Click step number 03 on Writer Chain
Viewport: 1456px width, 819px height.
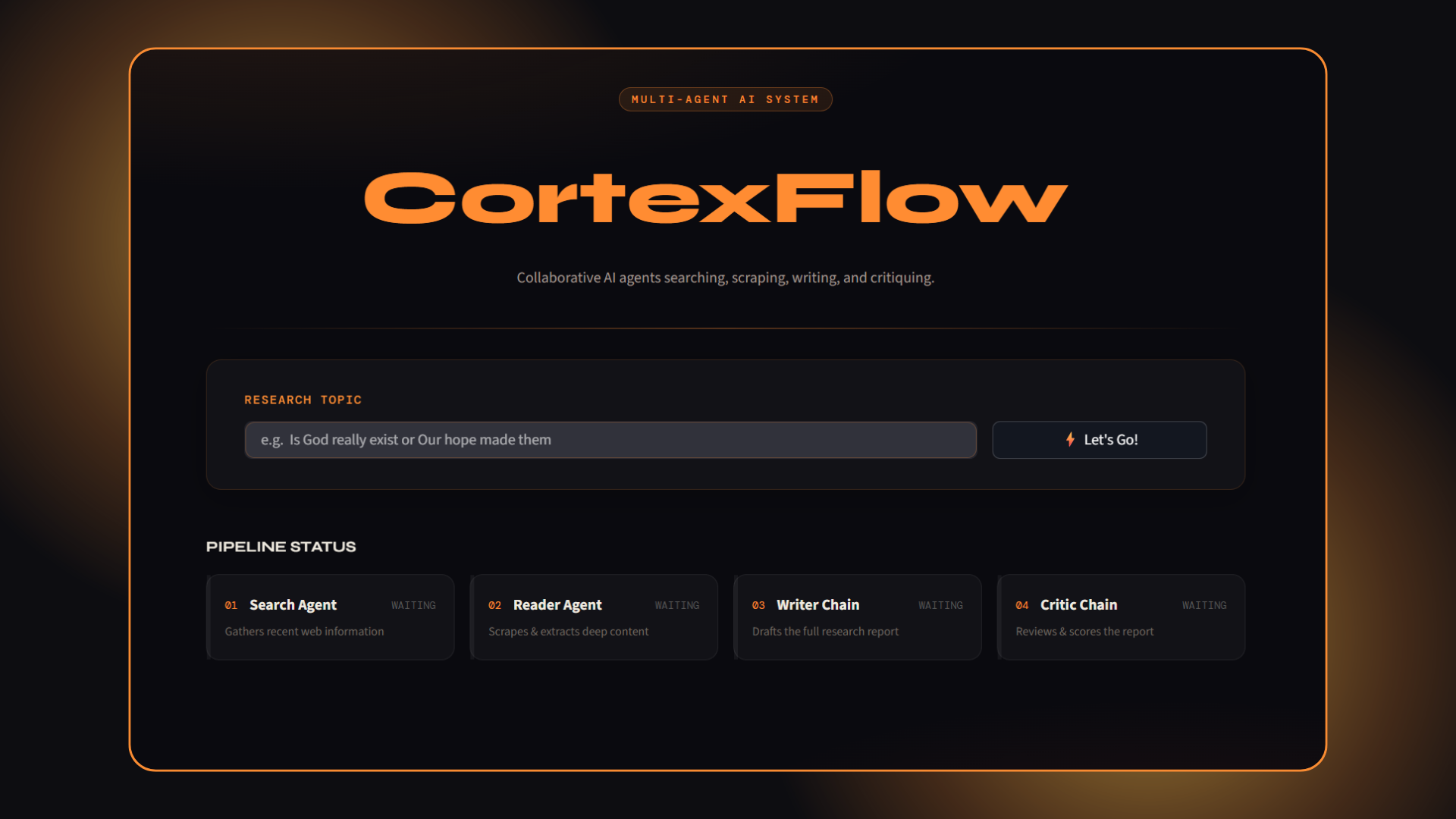pyautogui.click(x=758, y=605)
